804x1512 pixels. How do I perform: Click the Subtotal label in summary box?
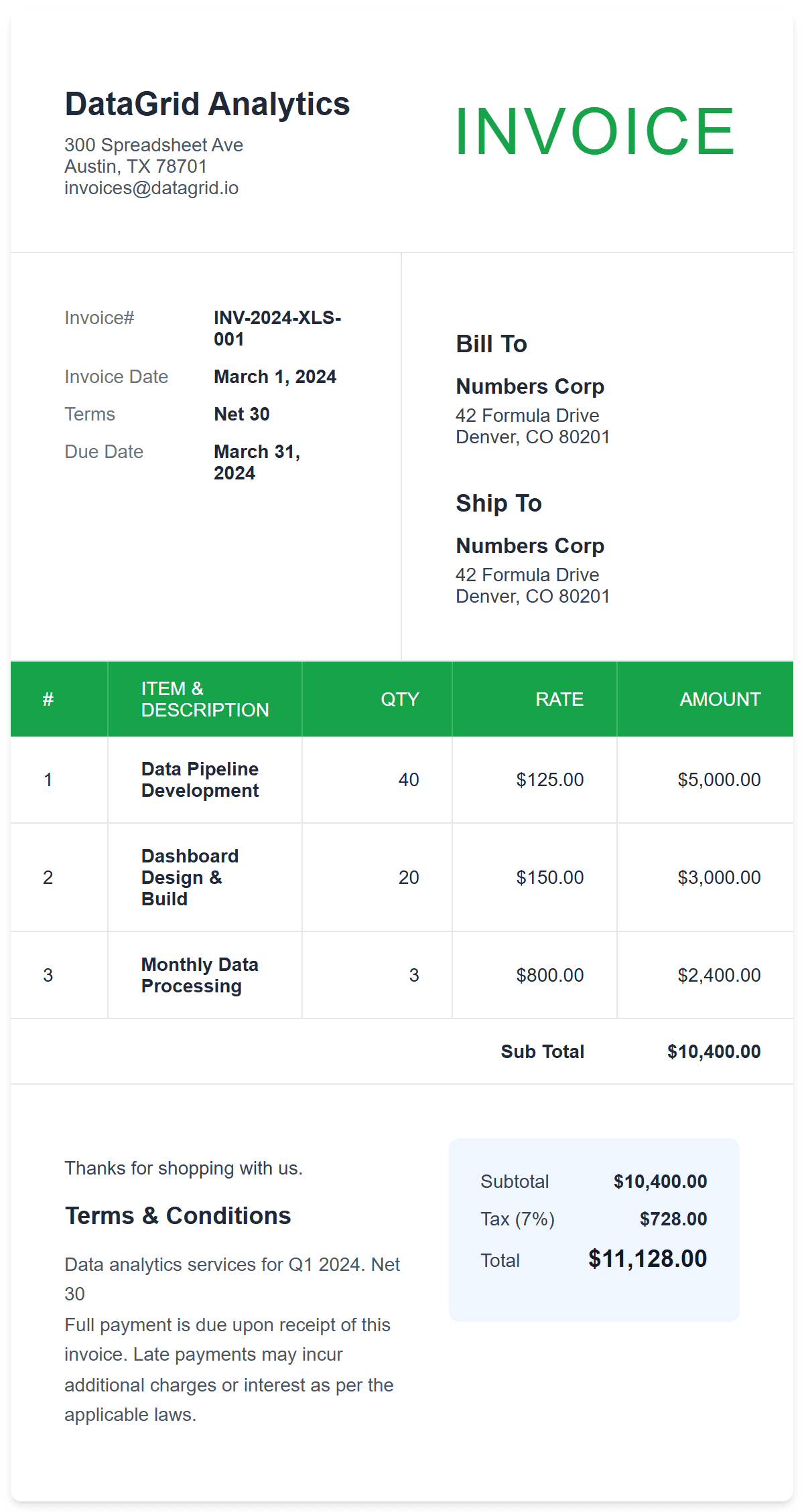click(x=515, y=1181)
